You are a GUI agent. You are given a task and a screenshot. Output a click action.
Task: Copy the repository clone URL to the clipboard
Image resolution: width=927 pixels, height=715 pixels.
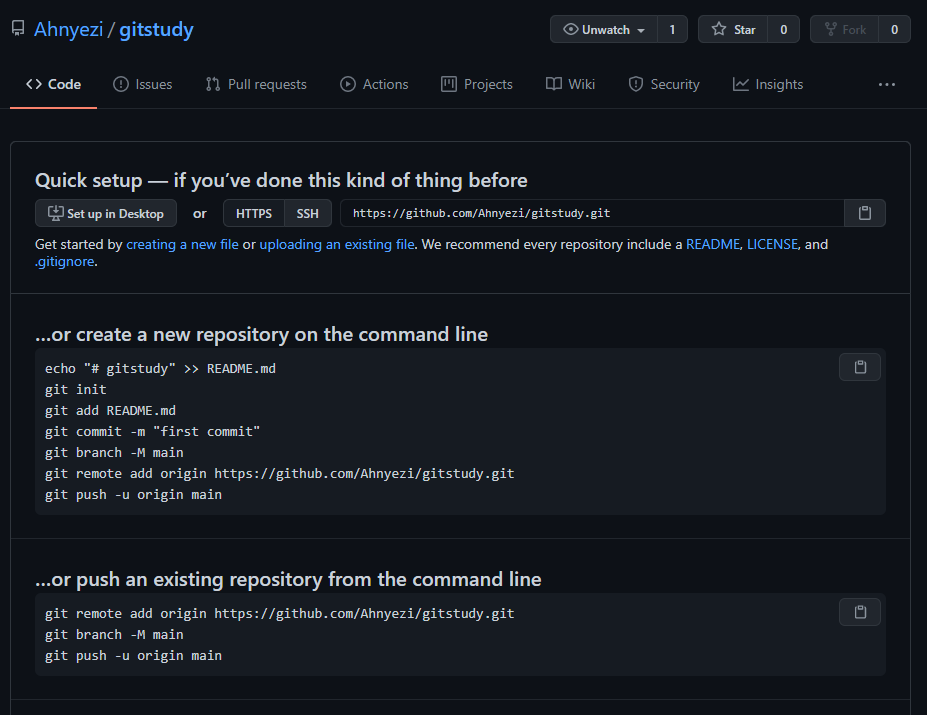click(865, 213)
